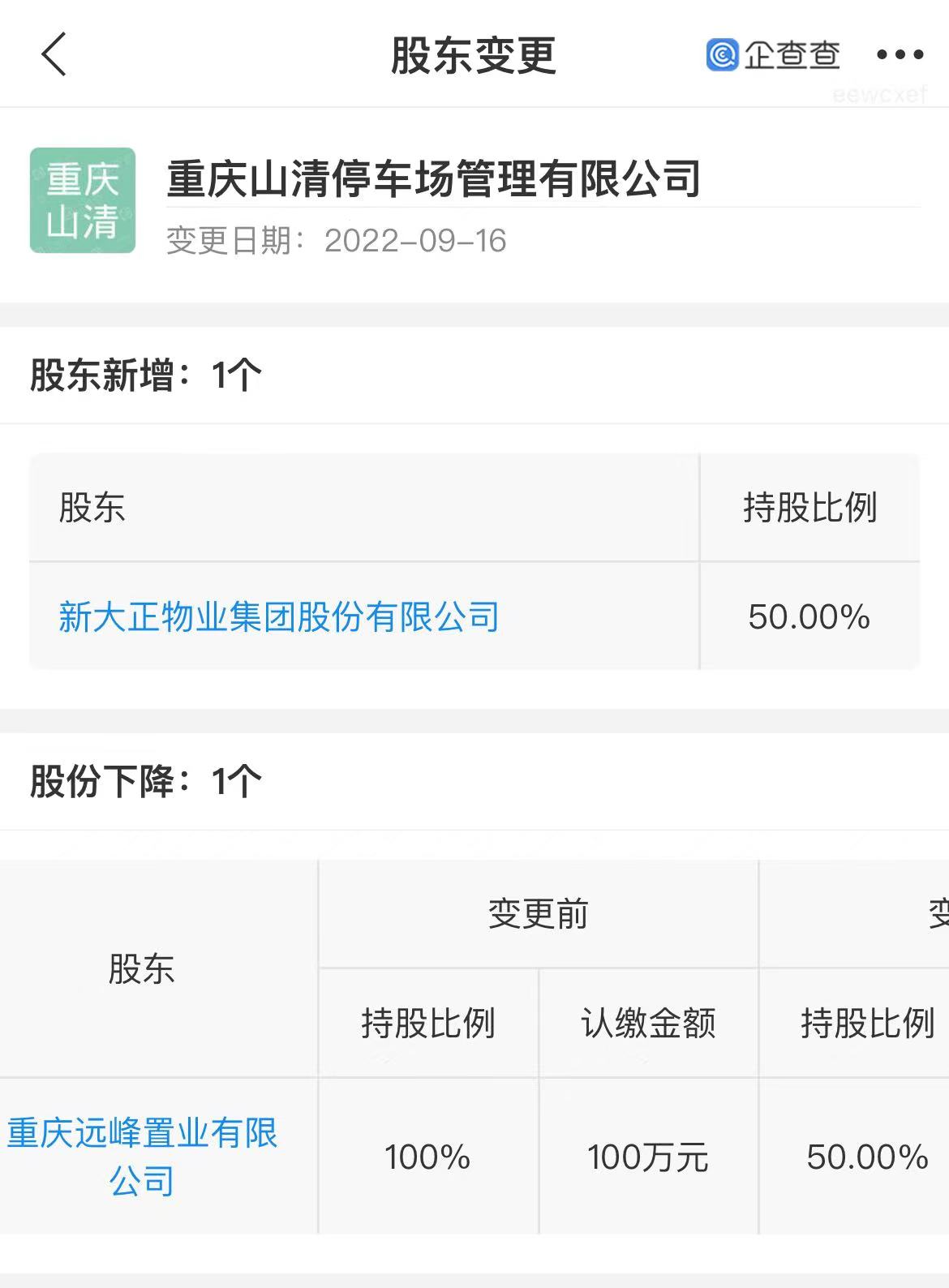Viewport: 949px width, 1288px height.
Task: Tap the 认缴金额 column header
Action: 648,1023
